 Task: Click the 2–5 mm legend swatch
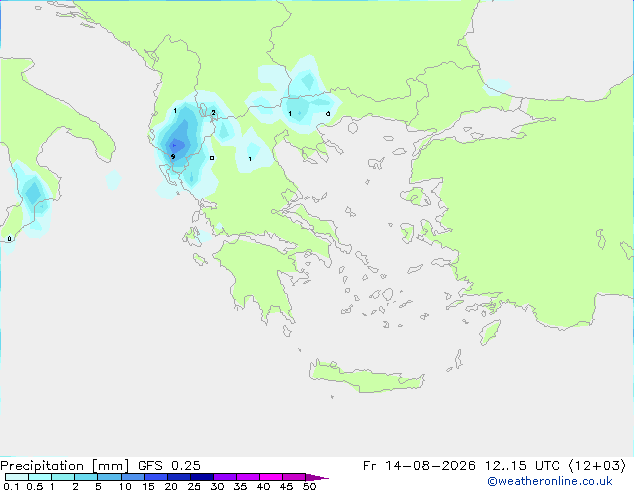click(x=86, y=477)
